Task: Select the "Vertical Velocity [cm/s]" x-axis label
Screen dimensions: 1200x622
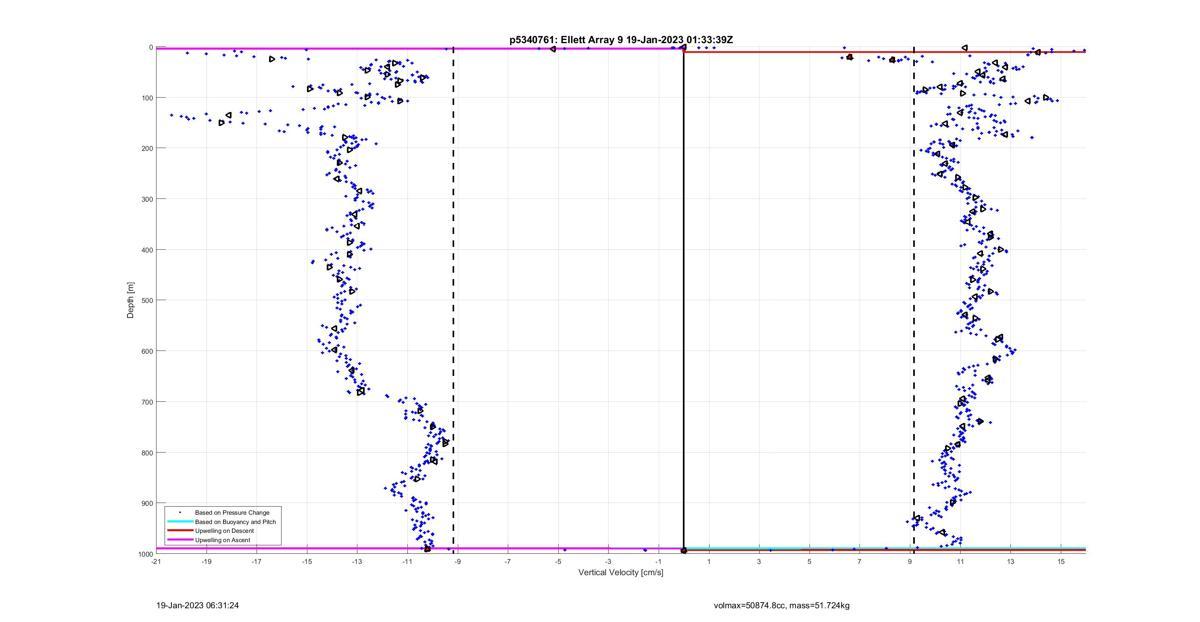Action: point(621,572)
